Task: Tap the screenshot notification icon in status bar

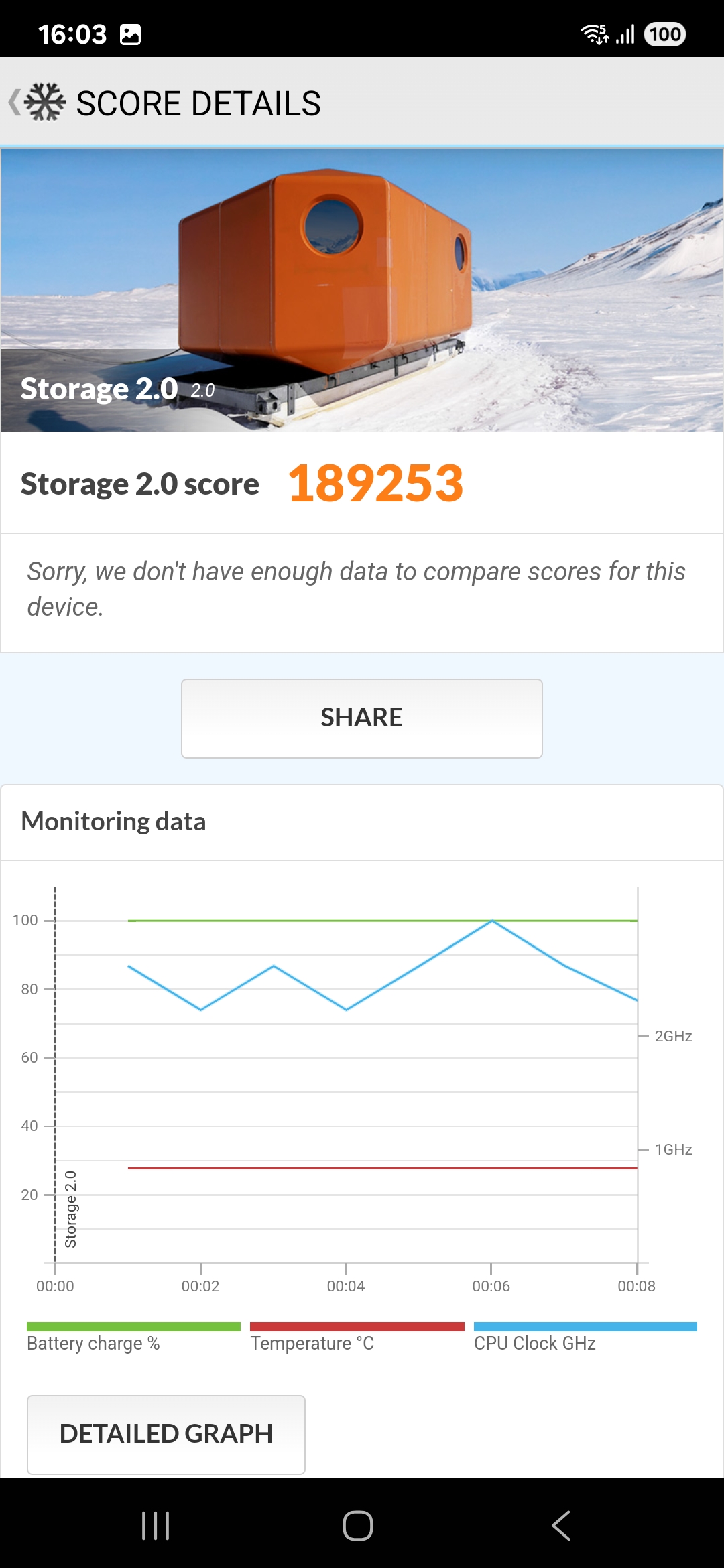Action: [130, 34]
